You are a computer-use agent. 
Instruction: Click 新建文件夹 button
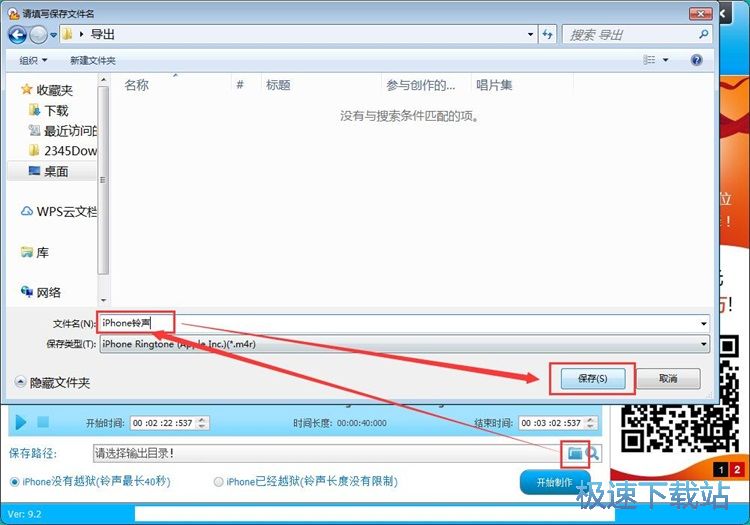(92, 60)
